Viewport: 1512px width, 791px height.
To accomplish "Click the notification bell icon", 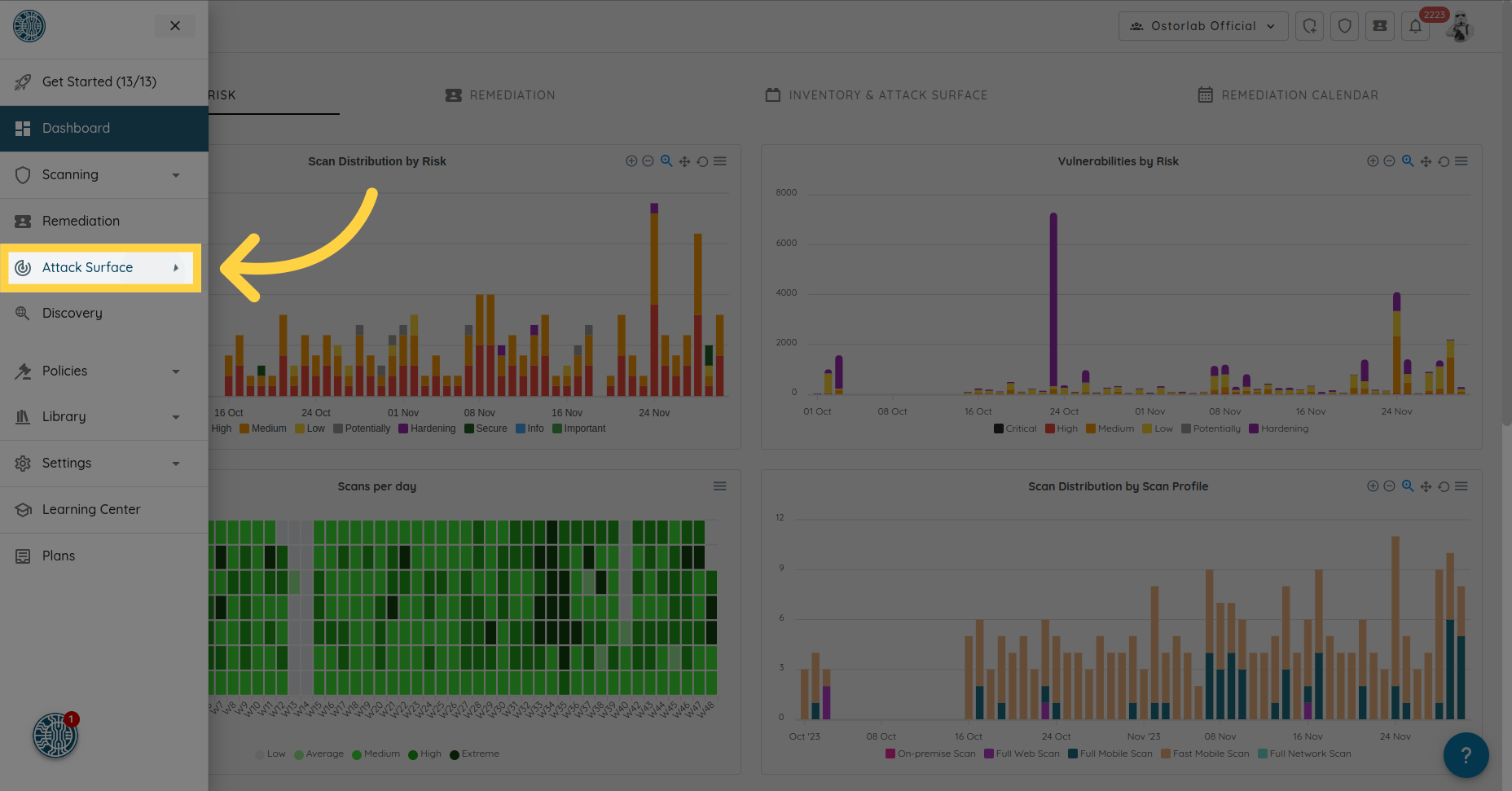I will pyautogui.click(x=1415, y=26).
